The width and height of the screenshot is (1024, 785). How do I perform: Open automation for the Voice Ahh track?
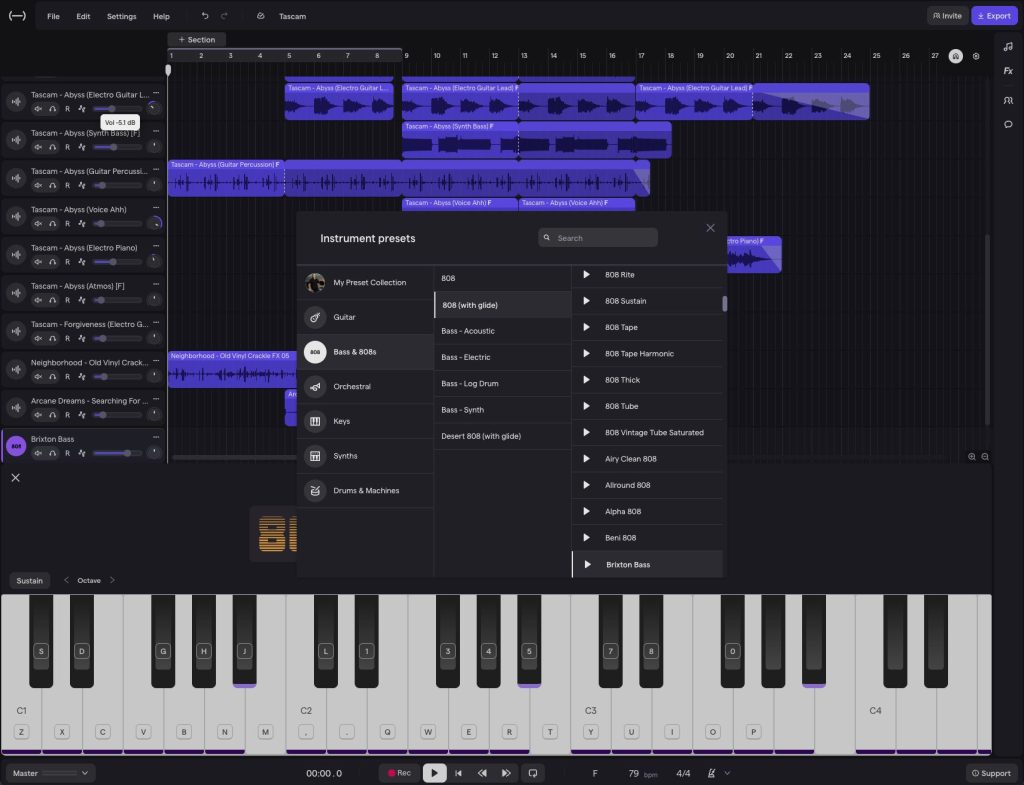pyautogui.click(x=82, y=224)
